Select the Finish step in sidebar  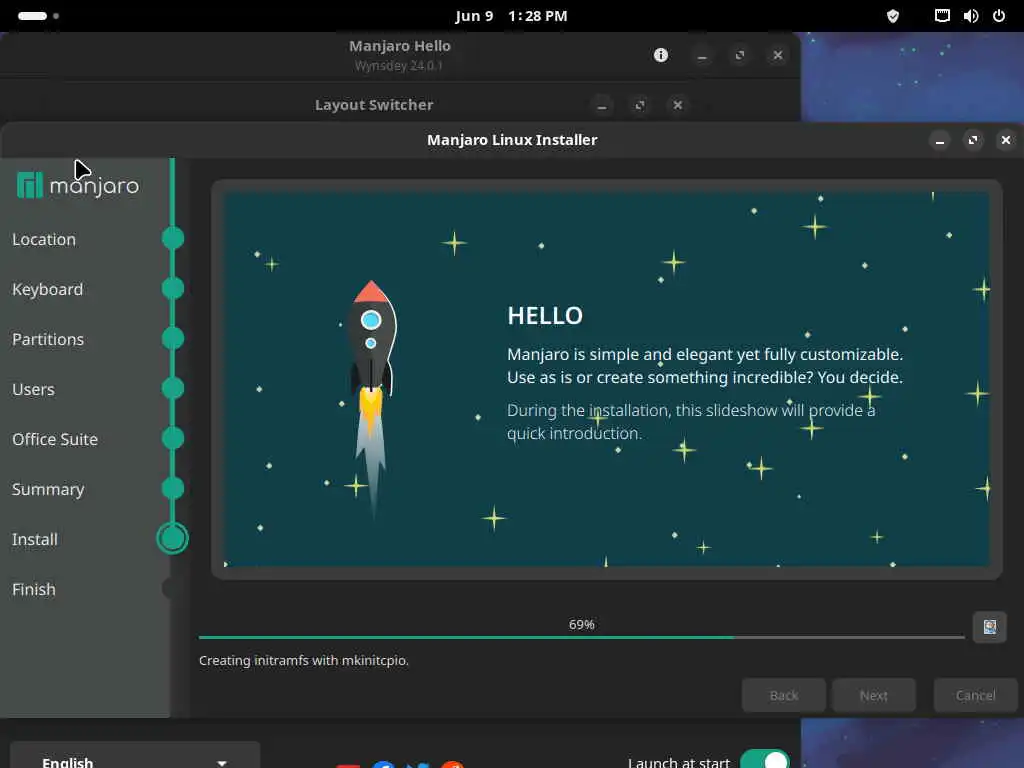(x=34, y=590)
